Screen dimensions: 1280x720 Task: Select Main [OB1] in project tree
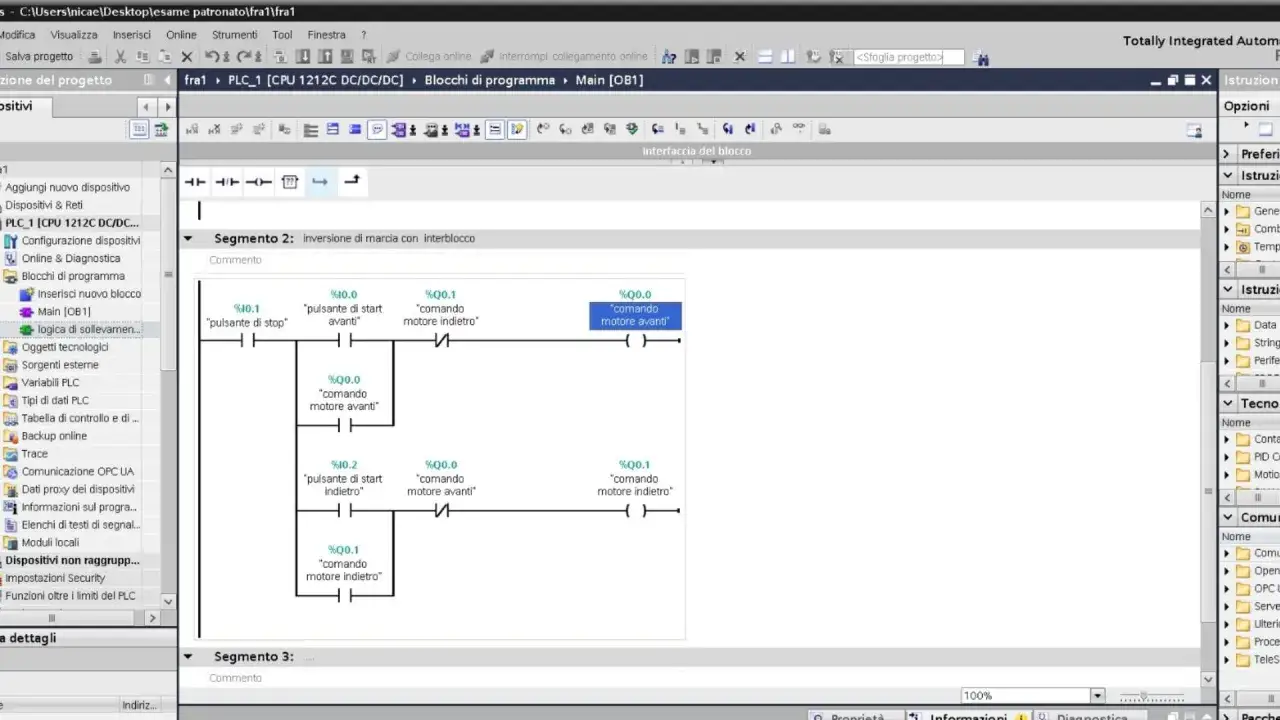64,311
